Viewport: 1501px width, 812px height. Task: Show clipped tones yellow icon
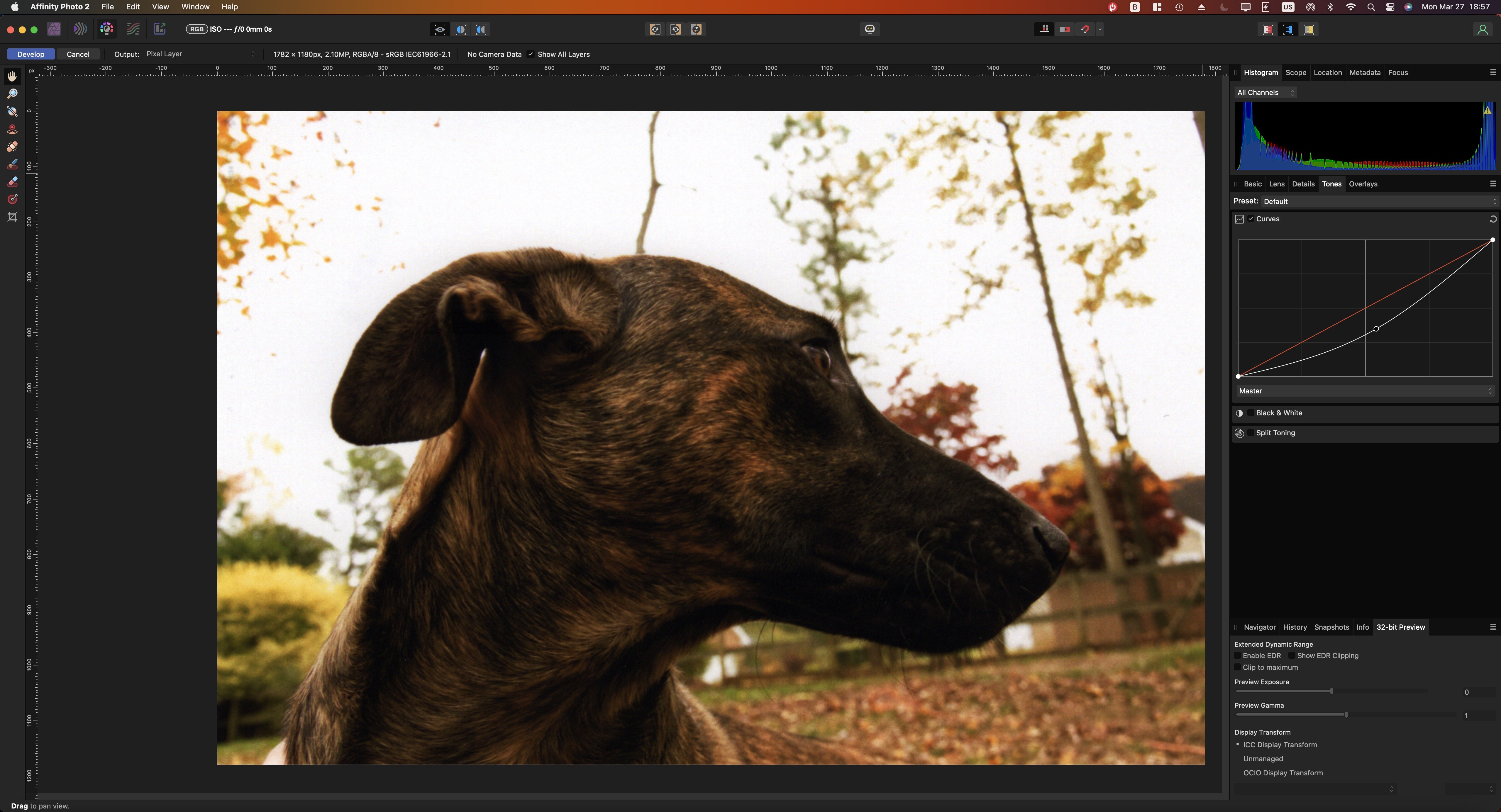[x=1309, y=30]
